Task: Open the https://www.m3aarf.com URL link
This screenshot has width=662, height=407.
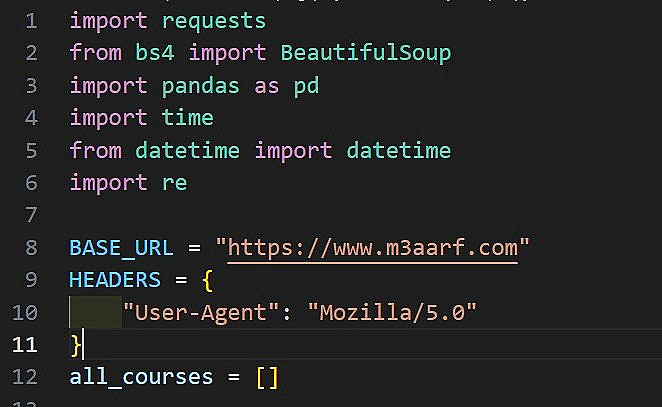Action: click(x=373, y=247)
